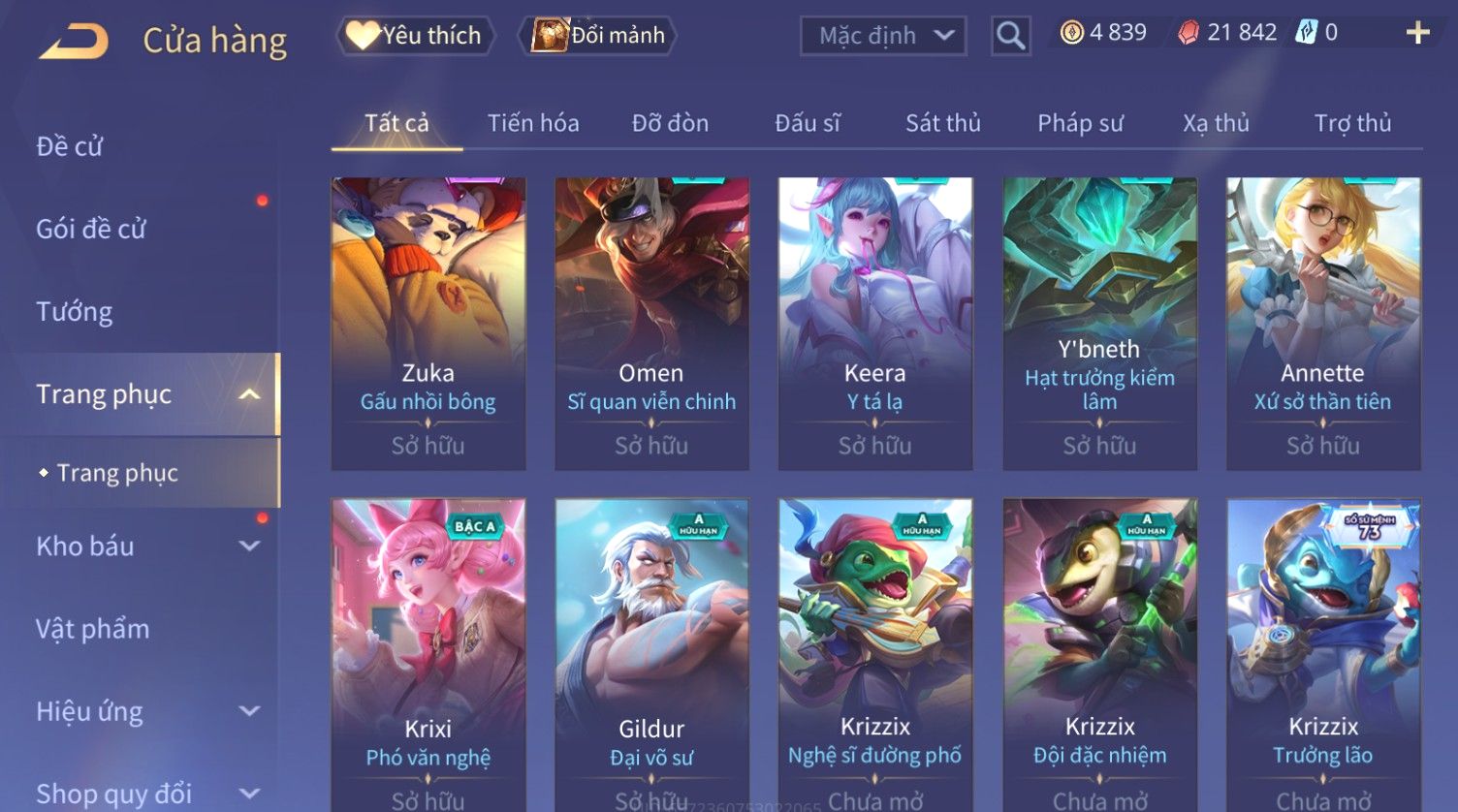Click the red ruby currency icon
This screenshot has width=1458, height=812.
coord(1189,33)
